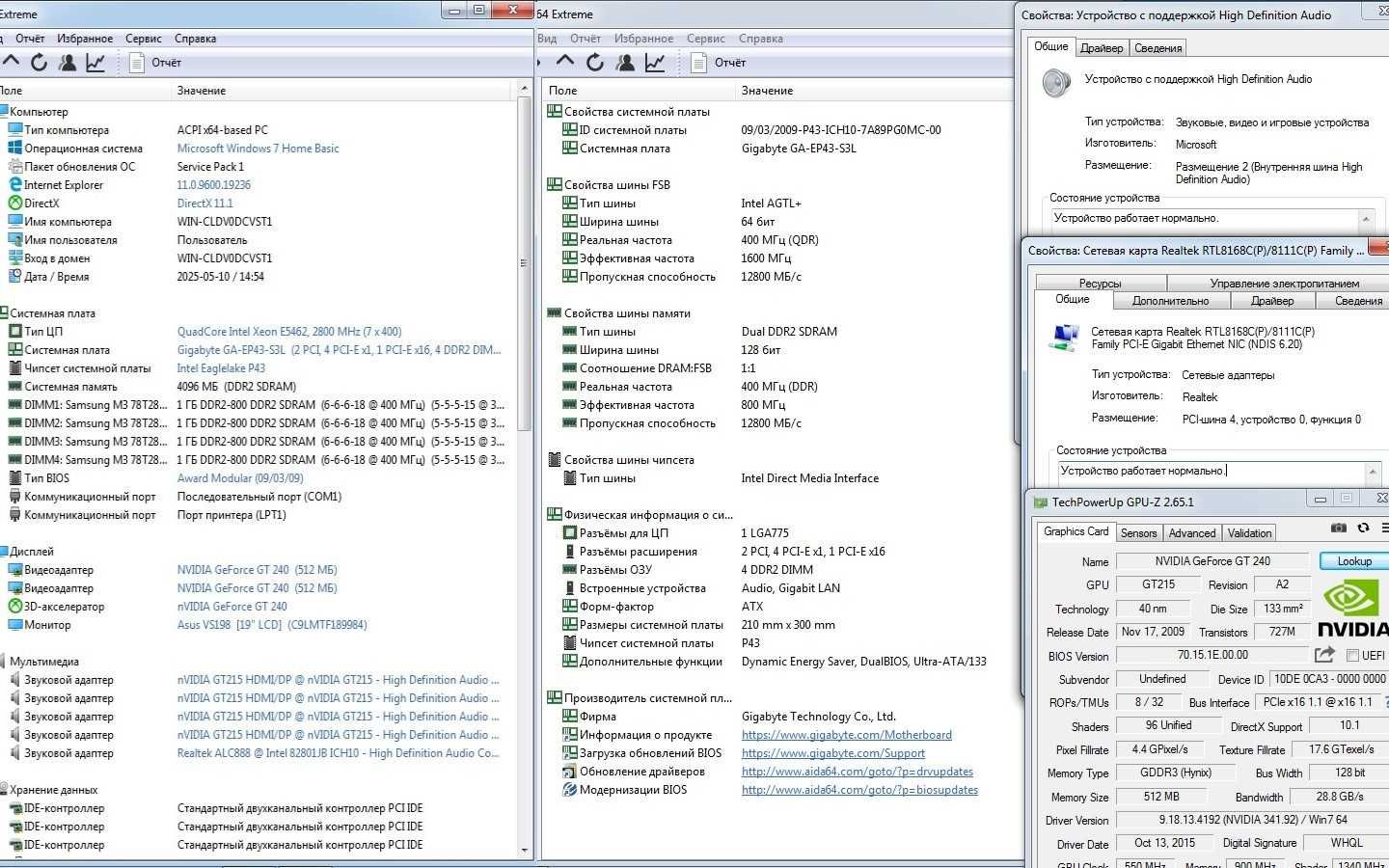Take a GPU-Z screenshot with the camera icon
1389x868 pixels.
1339,528
